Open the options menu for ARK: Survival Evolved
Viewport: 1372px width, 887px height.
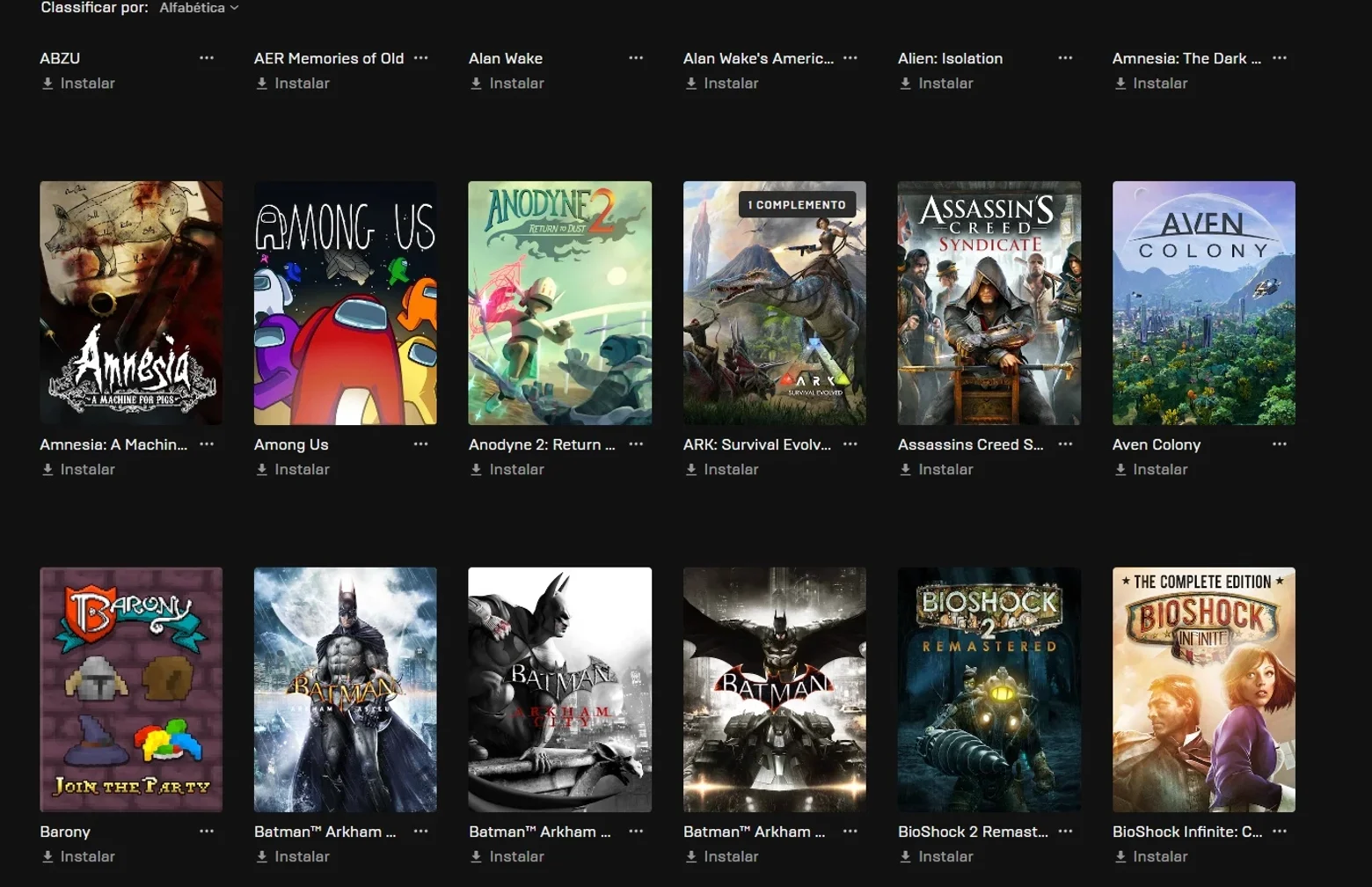(x=850, y=444)
